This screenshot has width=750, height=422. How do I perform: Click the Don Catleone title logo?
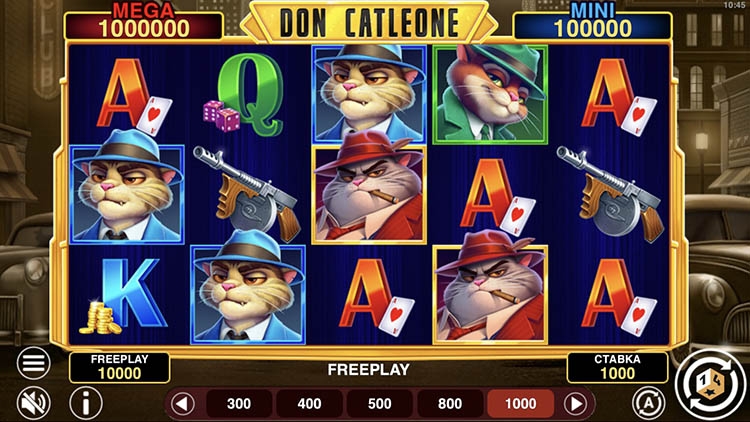tap(369, 22)
